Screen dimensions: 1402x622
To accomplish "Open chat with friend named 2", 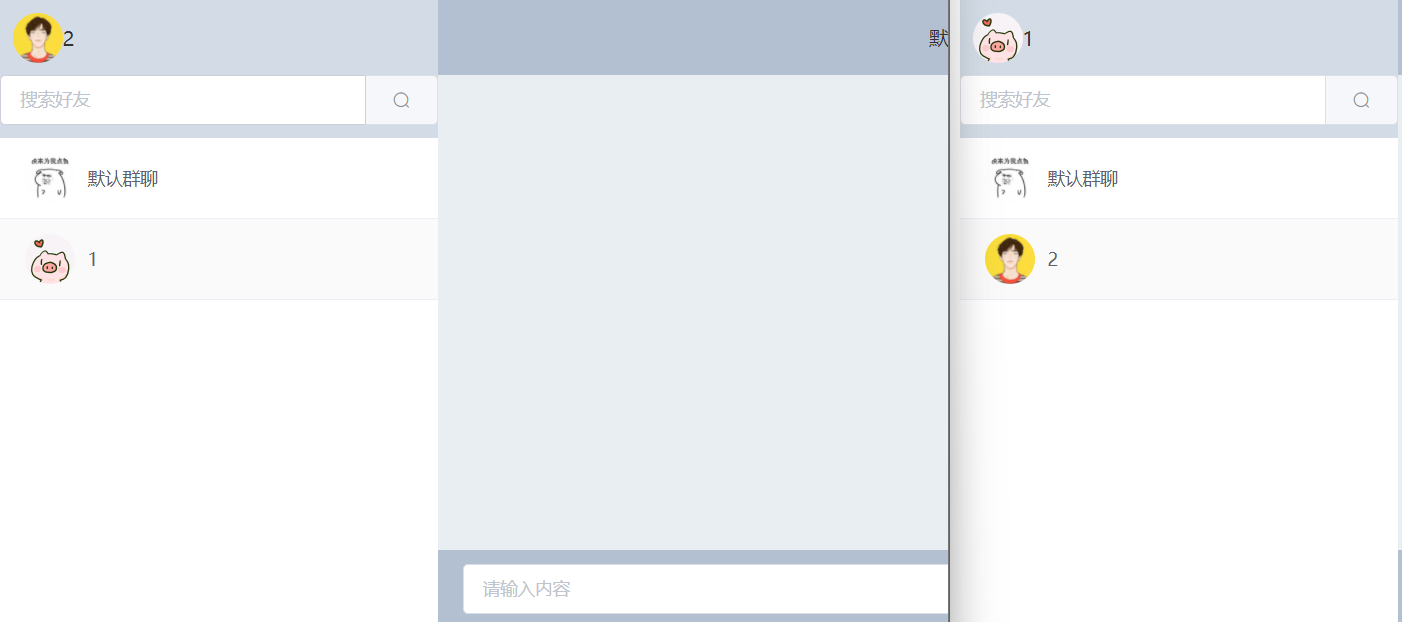I will pos(1179,259).
